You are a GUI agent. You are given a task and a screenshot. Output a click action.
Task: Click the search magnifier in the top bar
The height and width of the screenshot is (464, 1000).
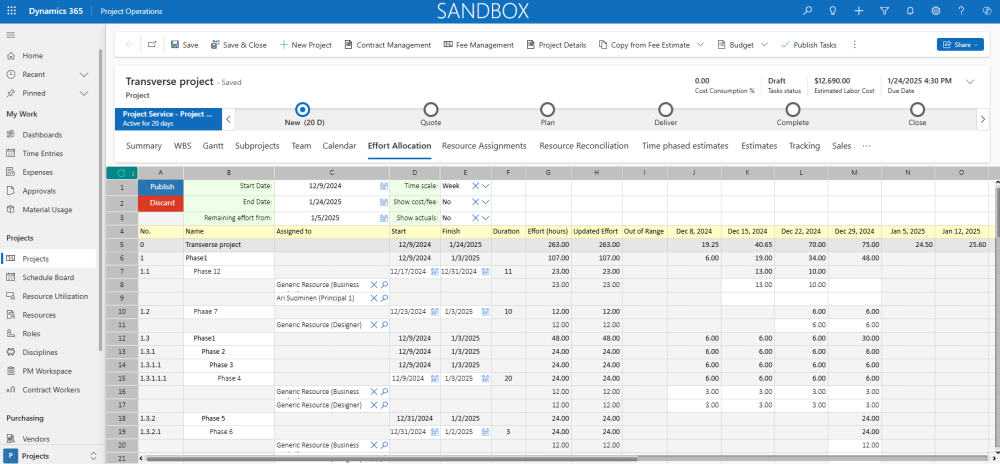808,11
